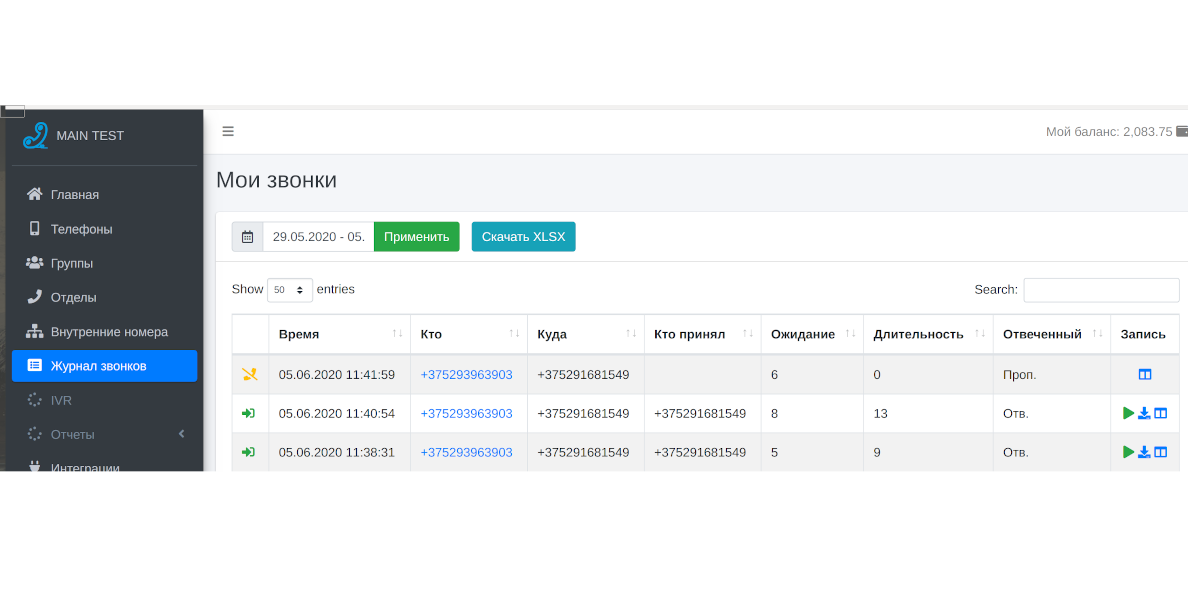Open the Show entries count dropdown
The width and height of the screenshot is (1188, 616).
point(290,289)
